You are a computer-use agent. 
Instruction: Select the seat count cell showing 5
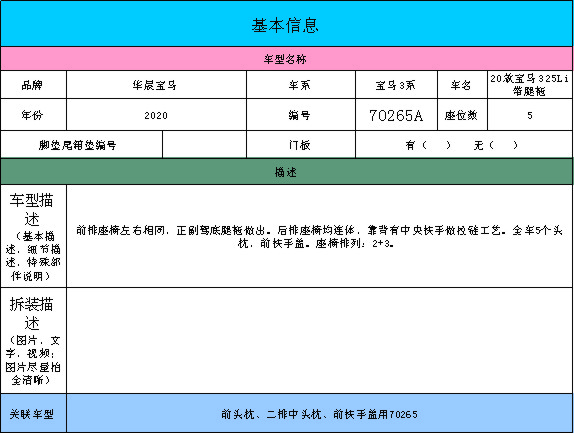[x=530, y=115]
